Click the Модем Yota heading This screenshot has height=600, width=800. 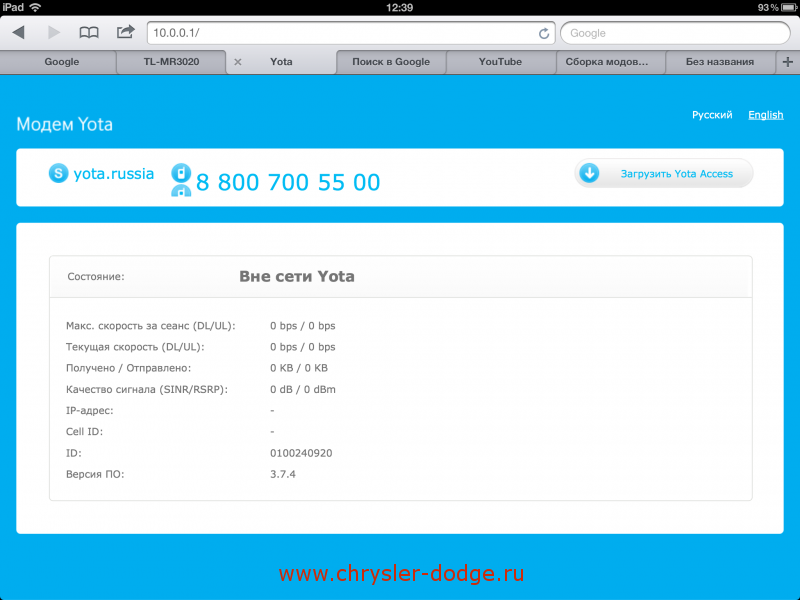click(64, 124)
